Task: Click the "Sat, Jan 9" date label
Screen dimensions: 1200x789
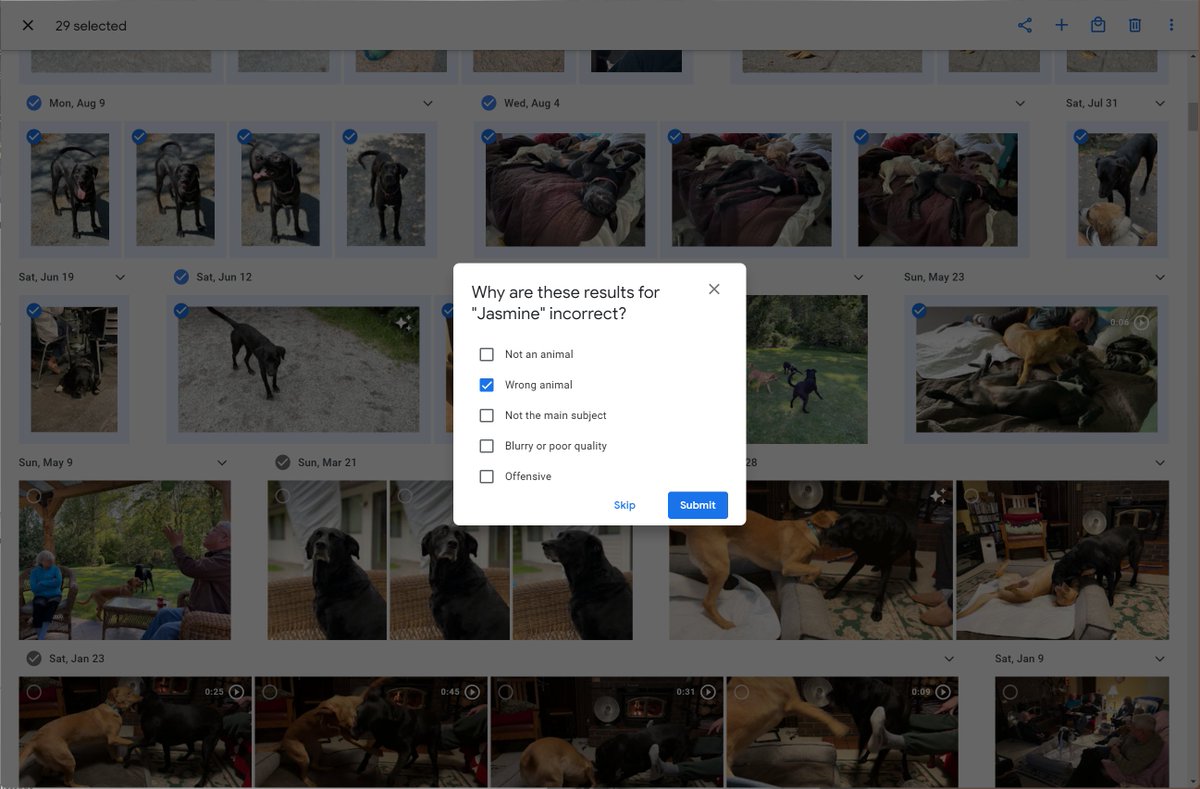Action: pos(1019,659)
